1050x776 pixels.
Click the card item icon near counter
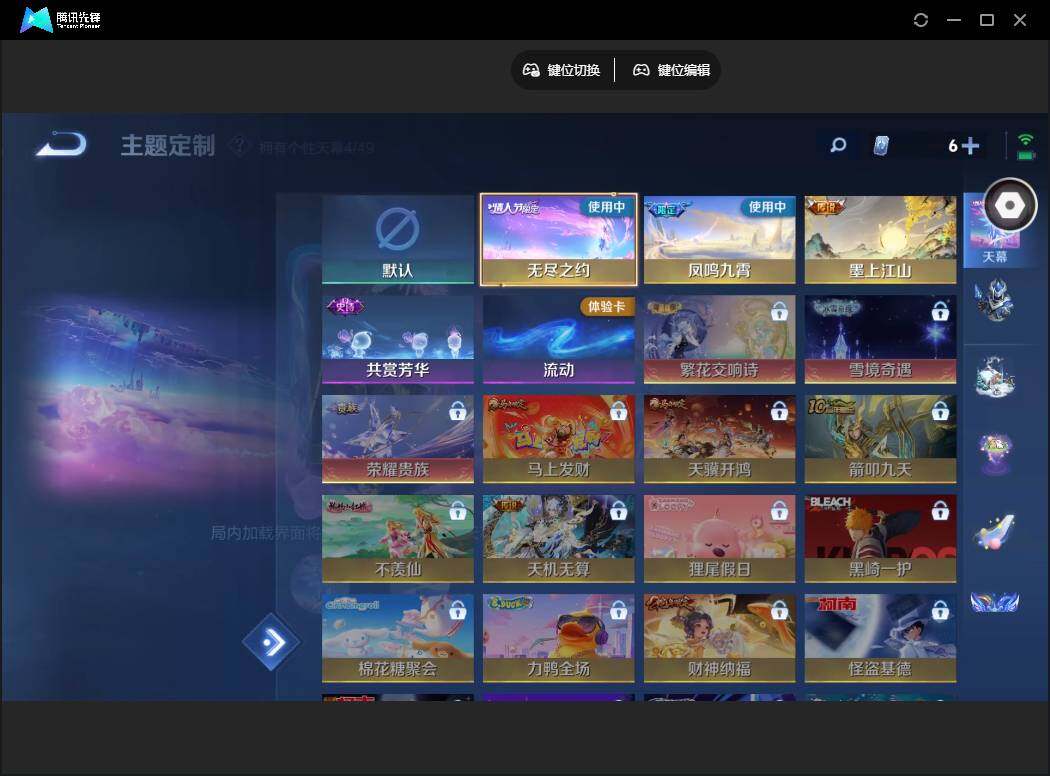880,146
